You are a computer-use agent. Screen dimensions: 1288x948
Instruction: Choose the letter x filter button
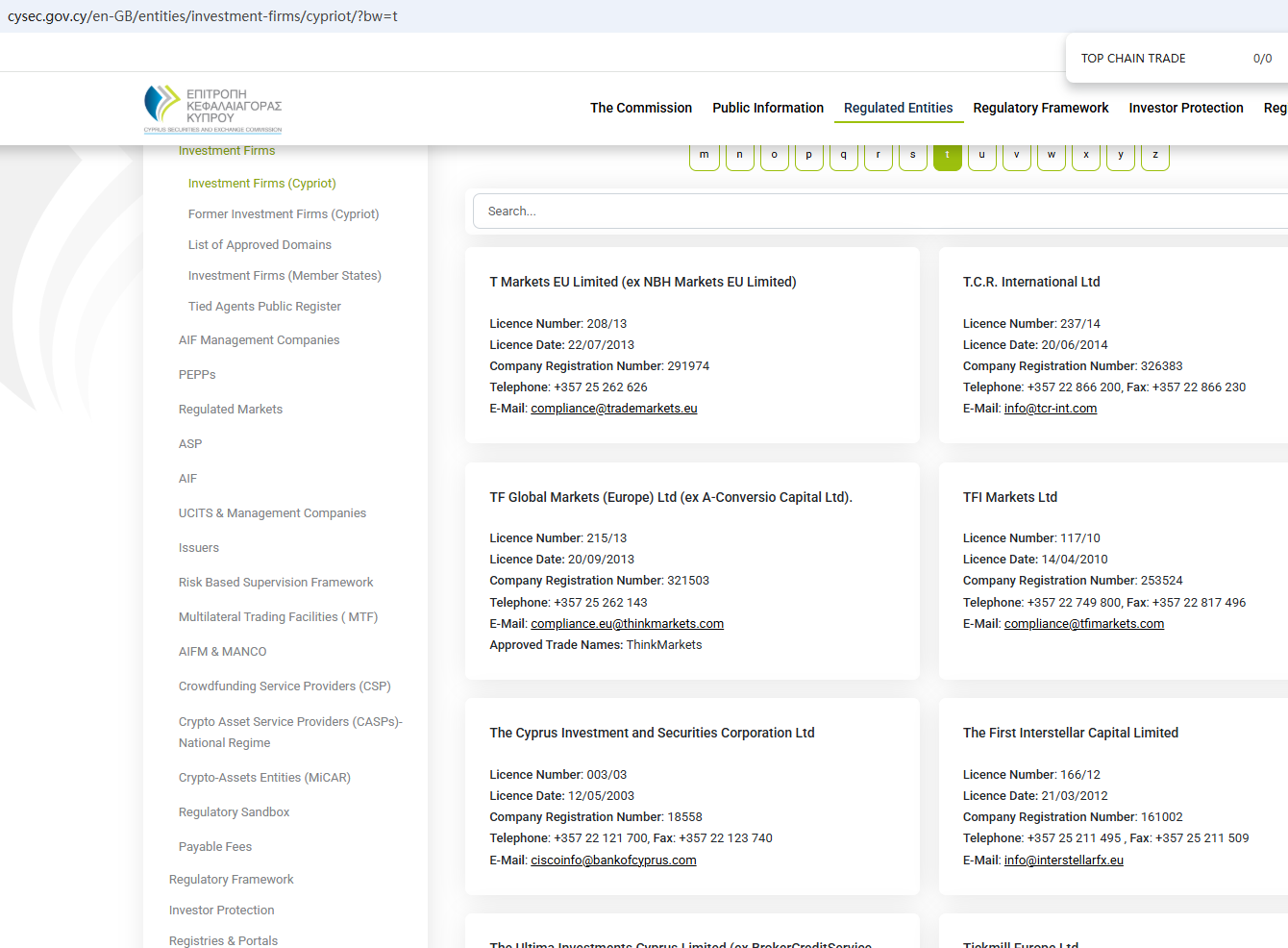click(x=1085, y=156)
